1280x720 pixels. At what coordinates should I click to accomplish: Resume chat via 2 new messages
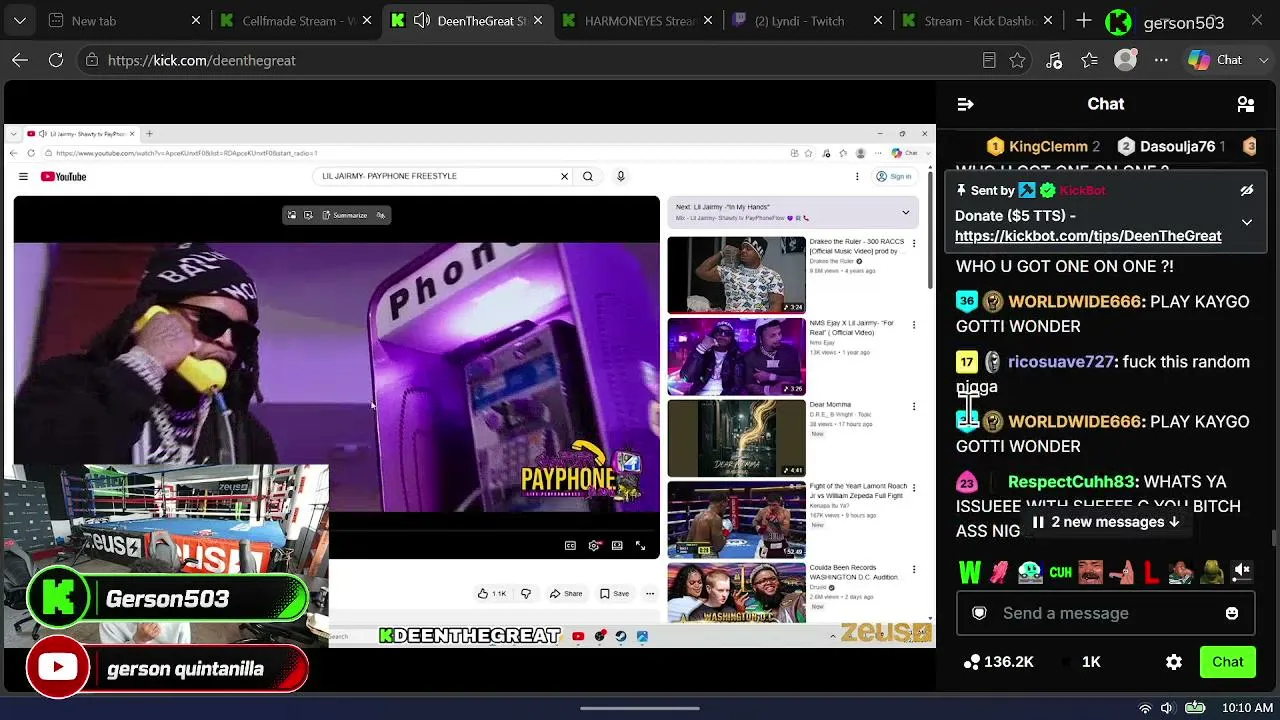pos(1107,522)
